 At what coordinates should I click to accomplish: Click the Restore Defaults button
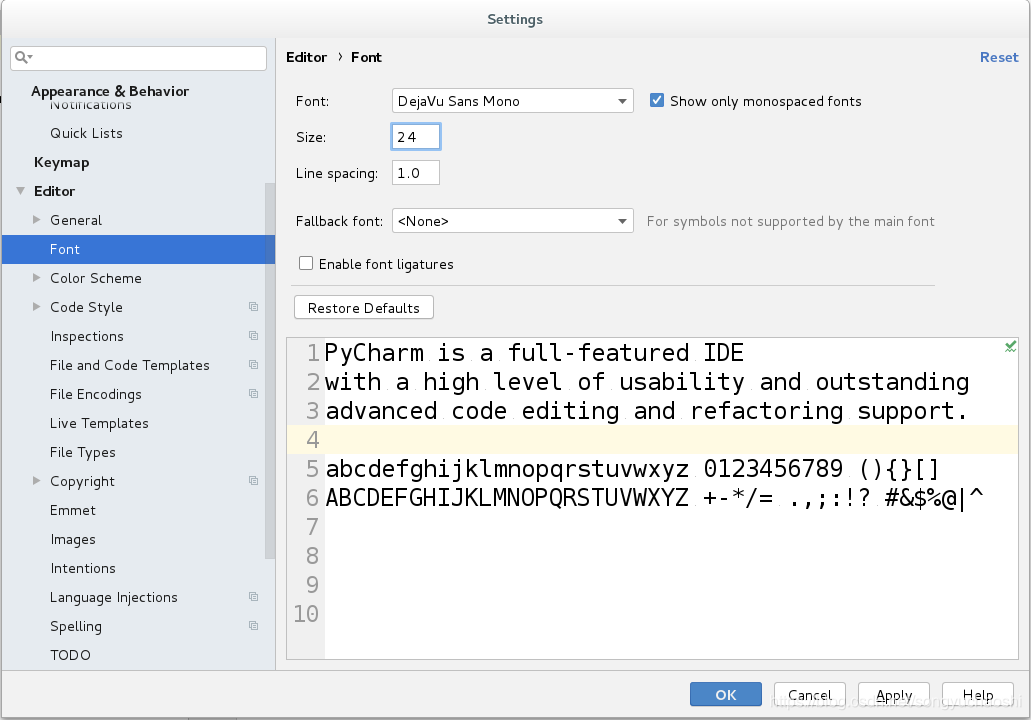point(364,308)
